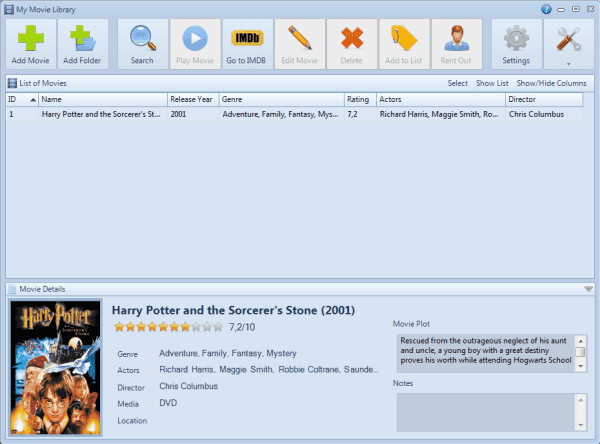Open the Select menu in list header
This screenshot has height=444, width=600.
pos(458,83)
